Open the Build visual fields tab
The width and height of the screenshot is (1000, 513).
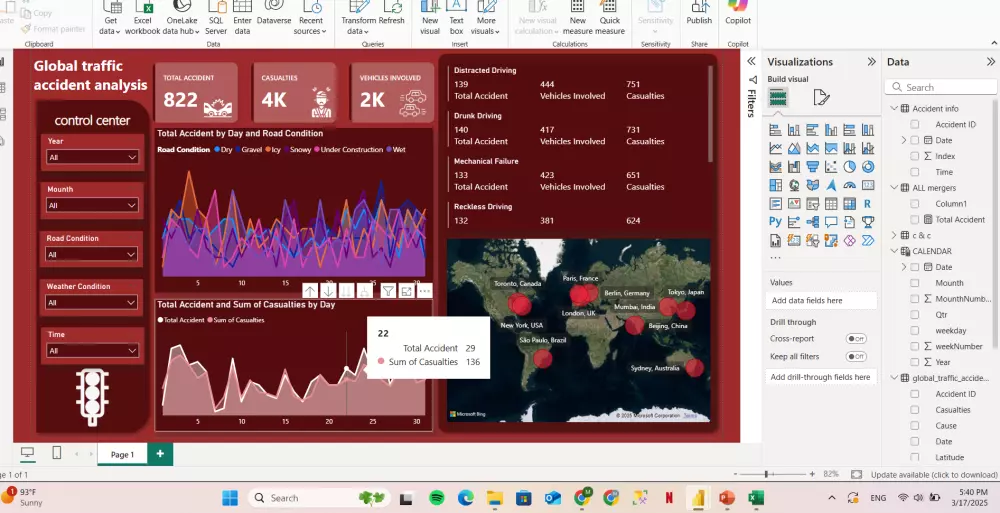click(x=778, y=98)
